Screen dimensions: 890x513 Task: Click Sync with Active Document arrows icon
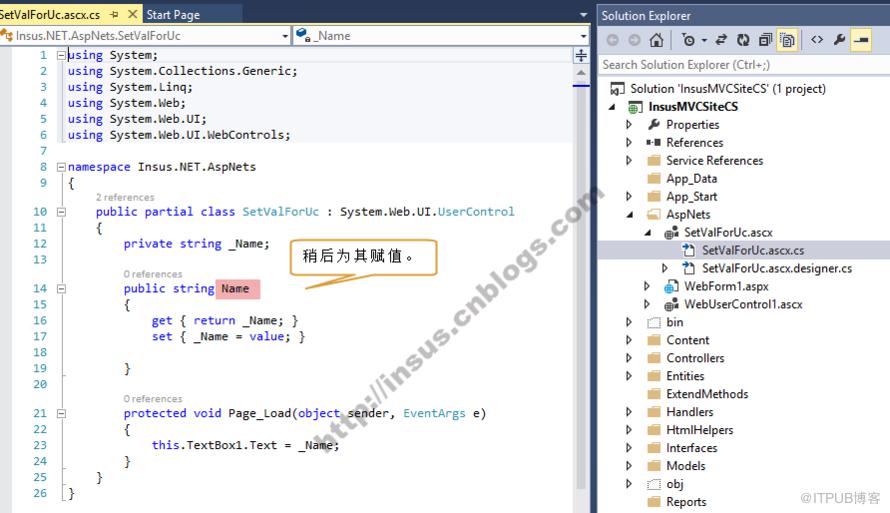point(721,40)
